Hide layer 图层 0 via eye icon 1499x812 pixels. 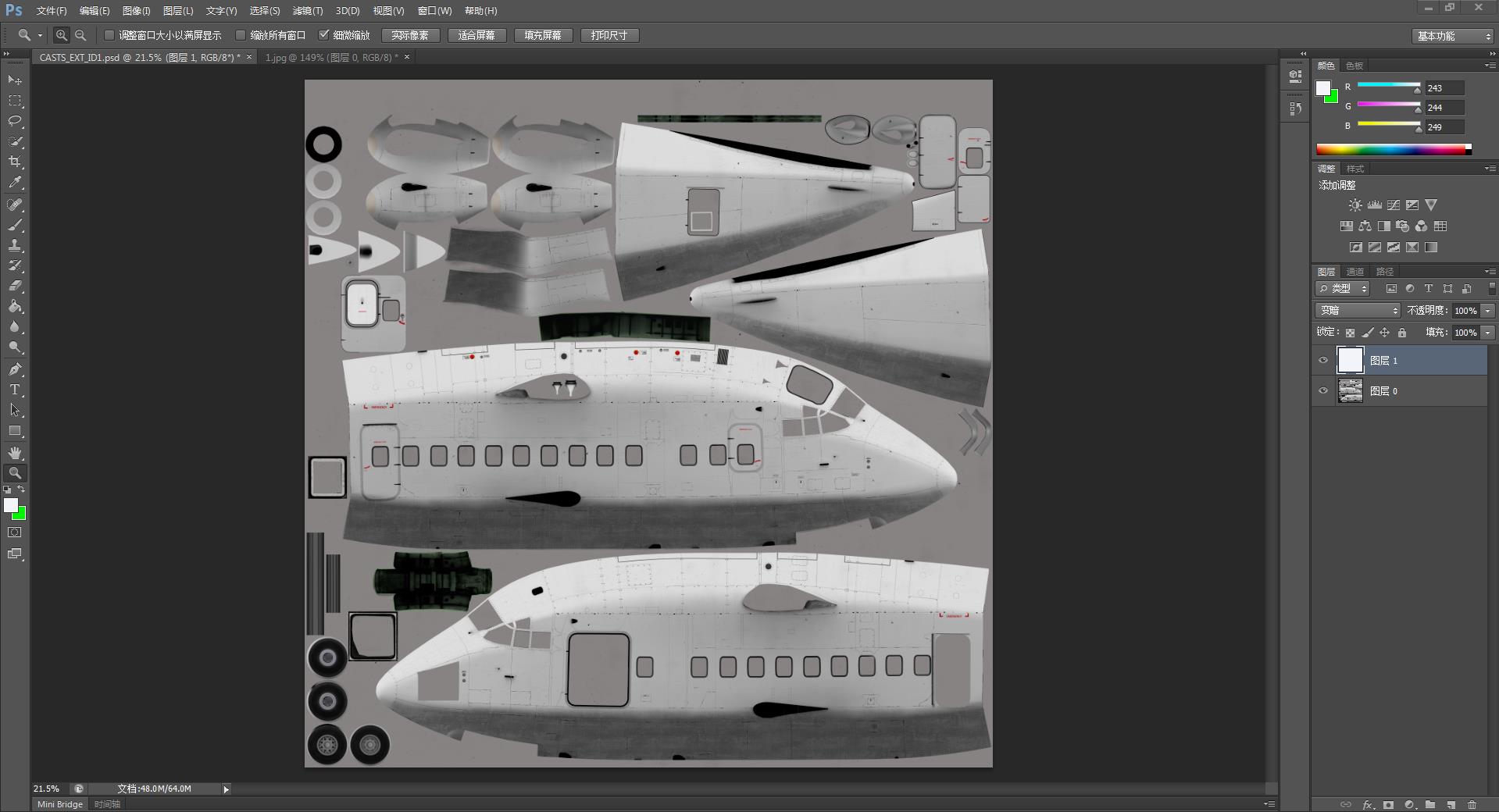(x=1323, y=391)
